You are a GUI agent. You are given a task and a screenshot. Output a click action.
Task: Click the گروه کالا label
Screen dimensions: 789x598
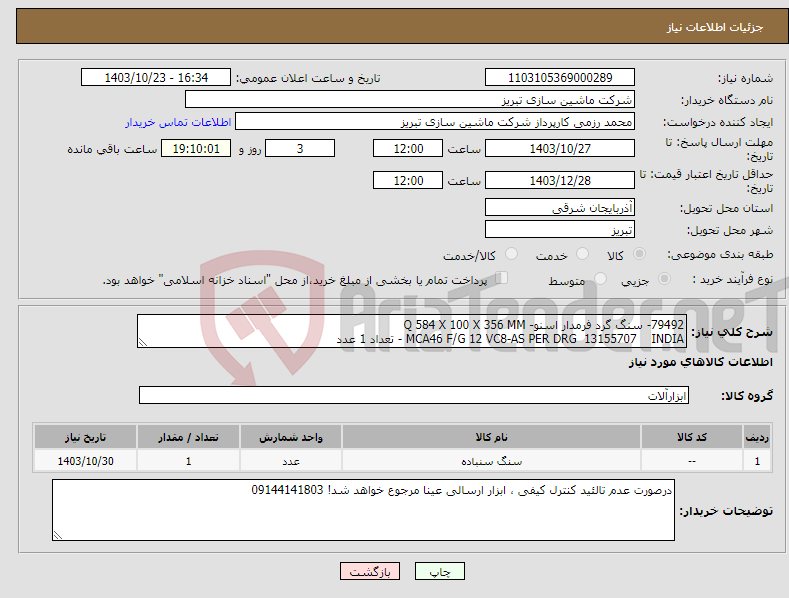coord(747,396)
